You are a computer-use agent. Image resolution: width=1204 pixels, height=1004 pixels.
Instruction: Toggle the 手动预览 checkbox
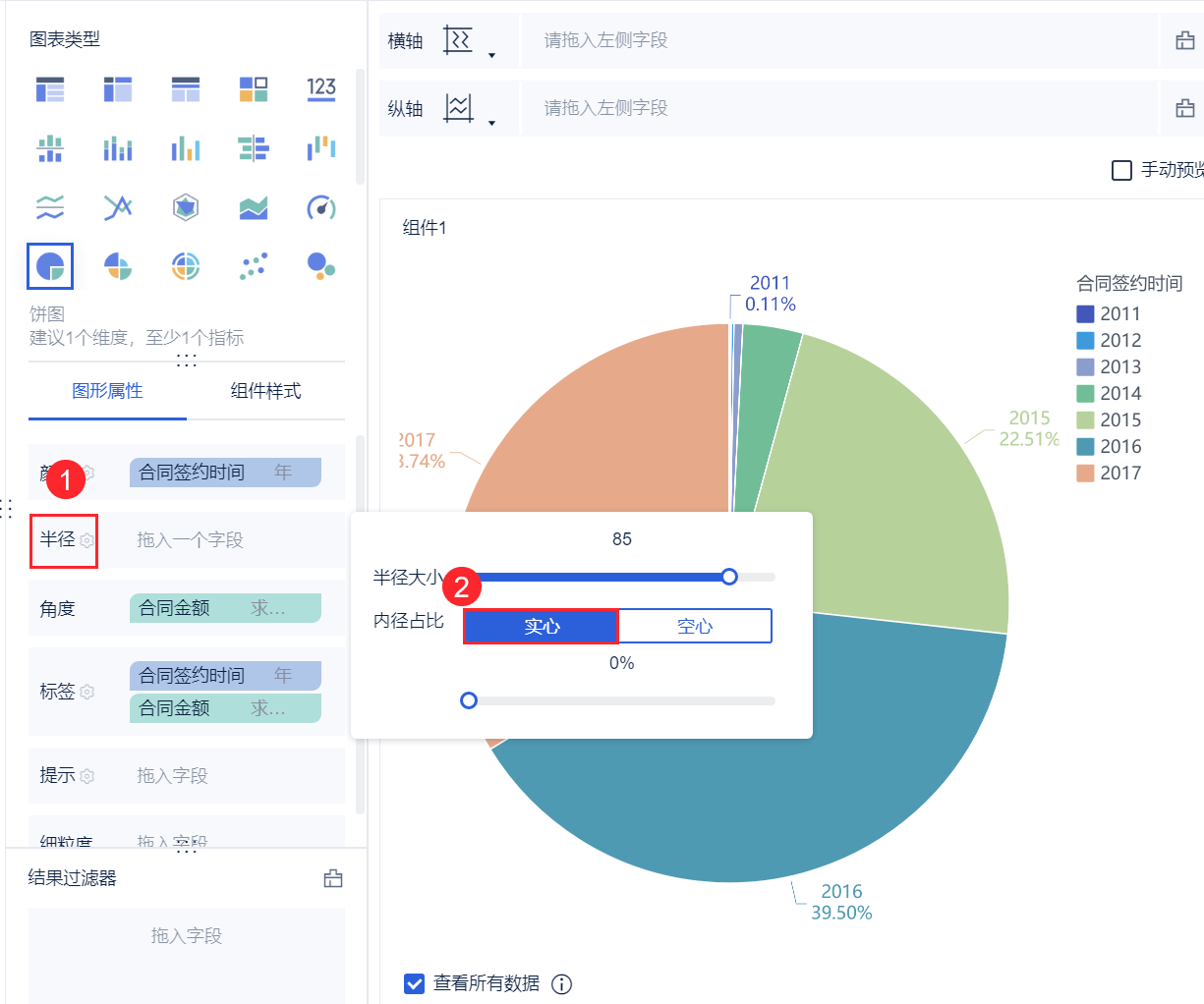coord(1121,171)
